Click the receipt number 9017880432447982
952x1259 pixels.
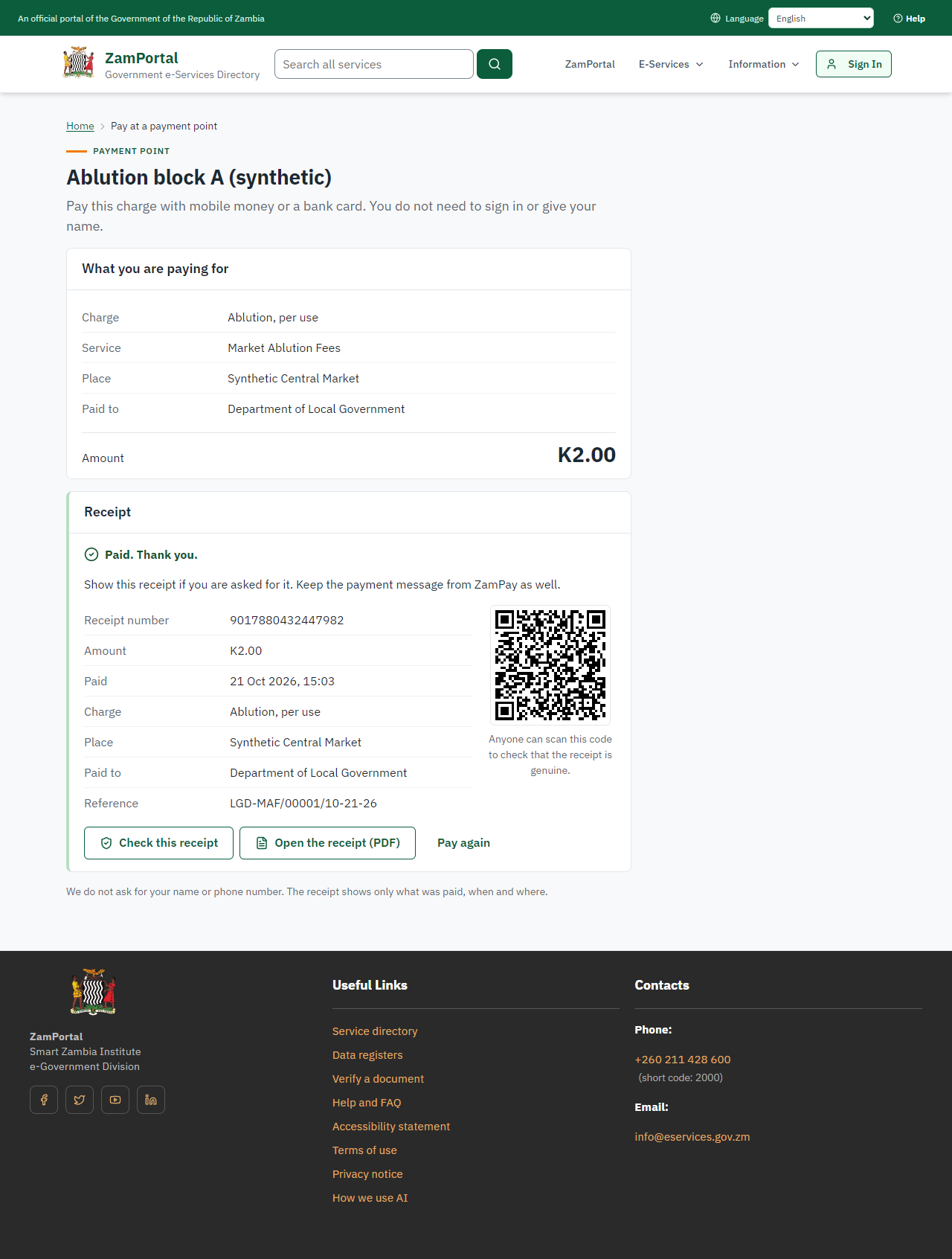click(x=287, y=621)
